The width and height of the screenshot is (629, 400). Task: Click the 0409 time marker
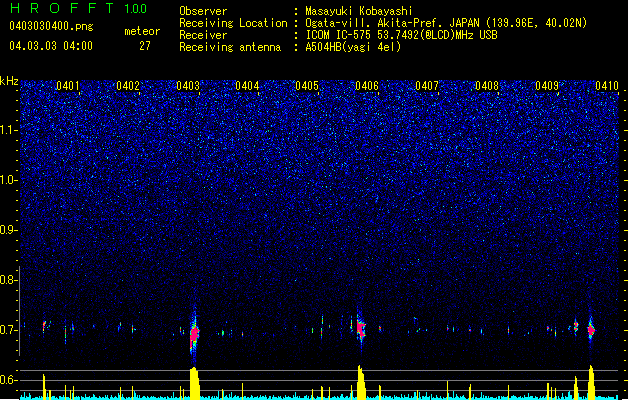tap(547, 85)
